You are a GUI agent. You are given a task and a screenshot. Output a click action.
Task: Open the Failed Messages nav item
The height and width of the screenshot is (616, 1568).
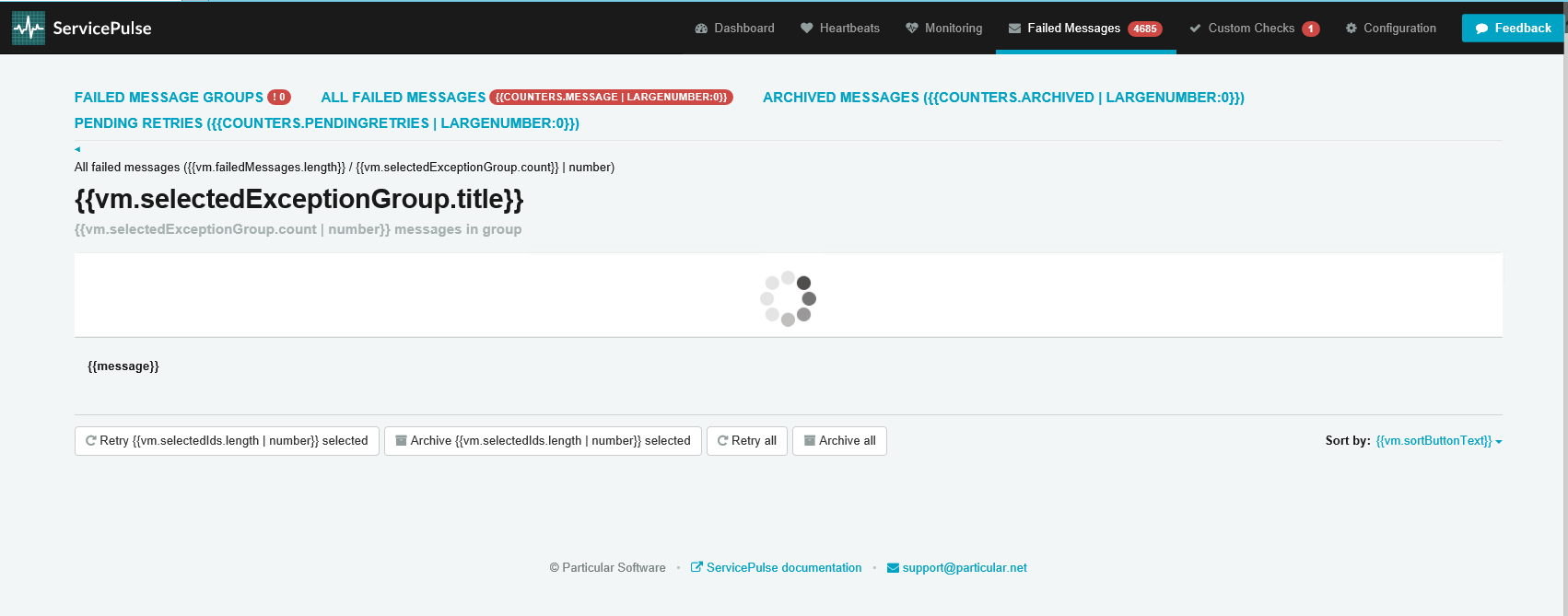tap(1085, 28)
